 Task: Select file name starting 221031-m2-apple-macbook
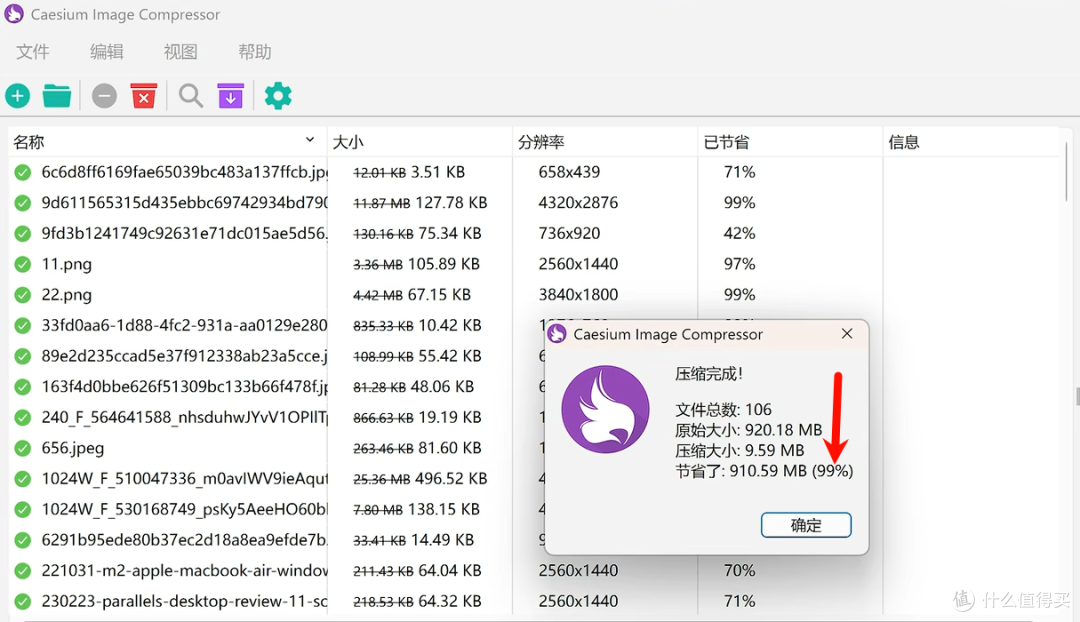(x=185, y=571)
